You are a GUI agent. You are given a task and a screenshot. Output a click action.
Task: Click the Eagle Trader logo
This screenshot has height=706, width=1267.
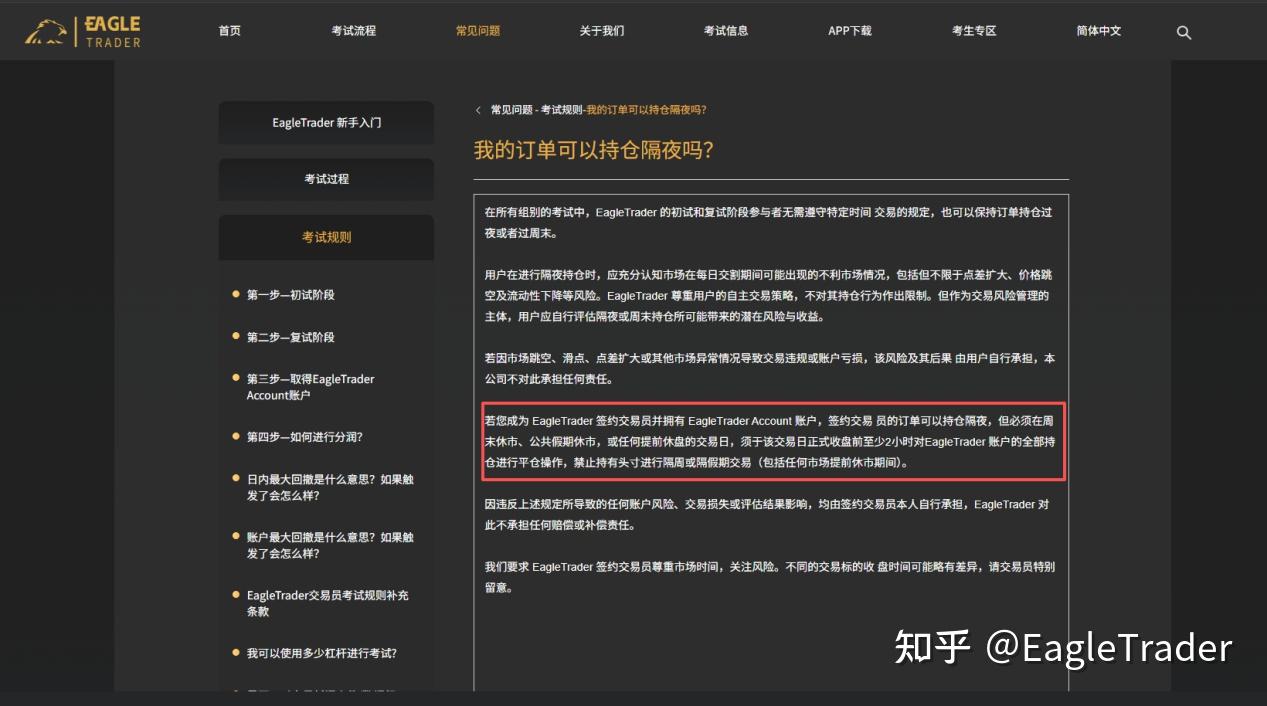pyautogui.click(x=83, y=31)
